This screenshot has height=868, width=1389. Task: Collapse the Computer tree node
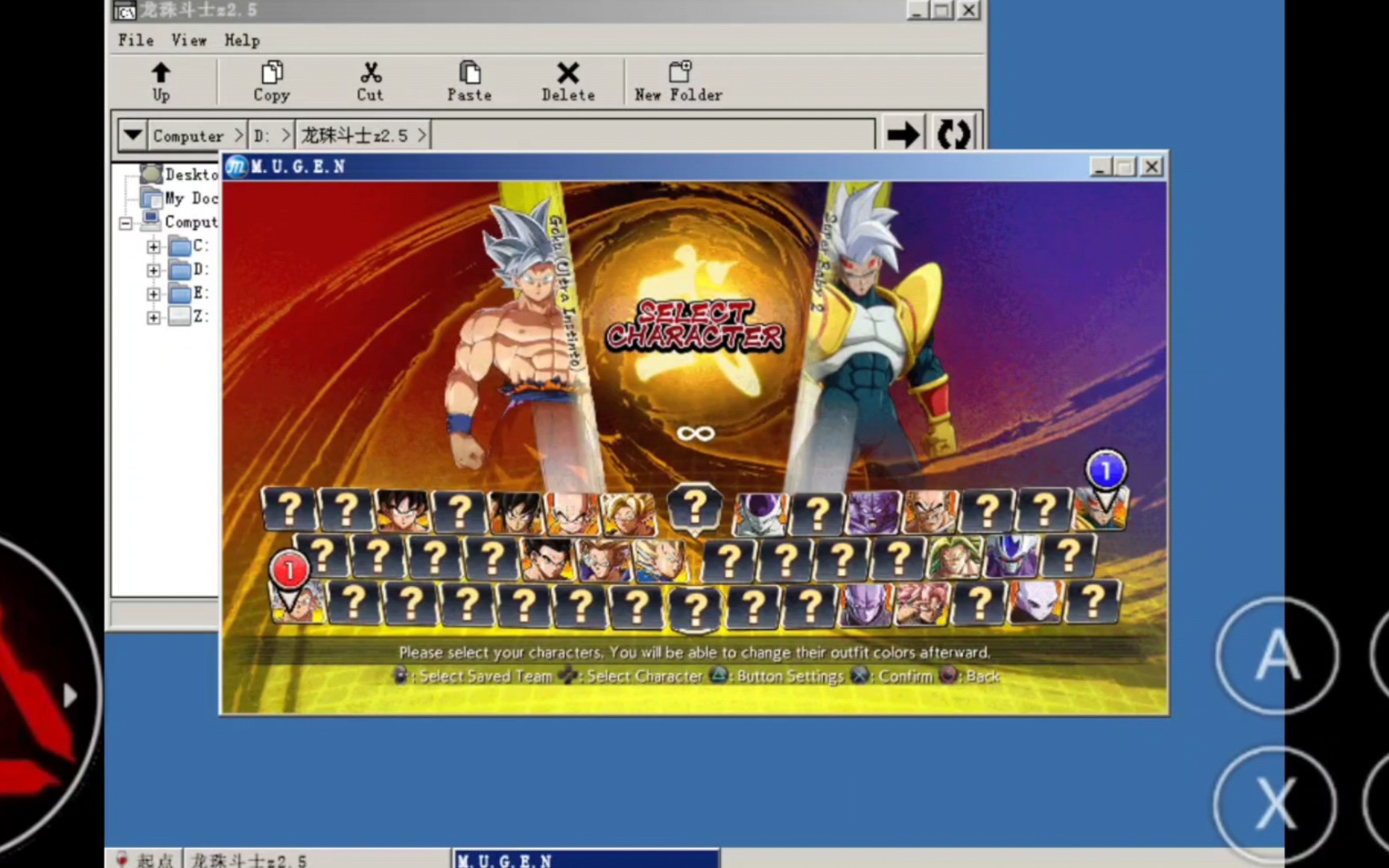pos(126,223)
